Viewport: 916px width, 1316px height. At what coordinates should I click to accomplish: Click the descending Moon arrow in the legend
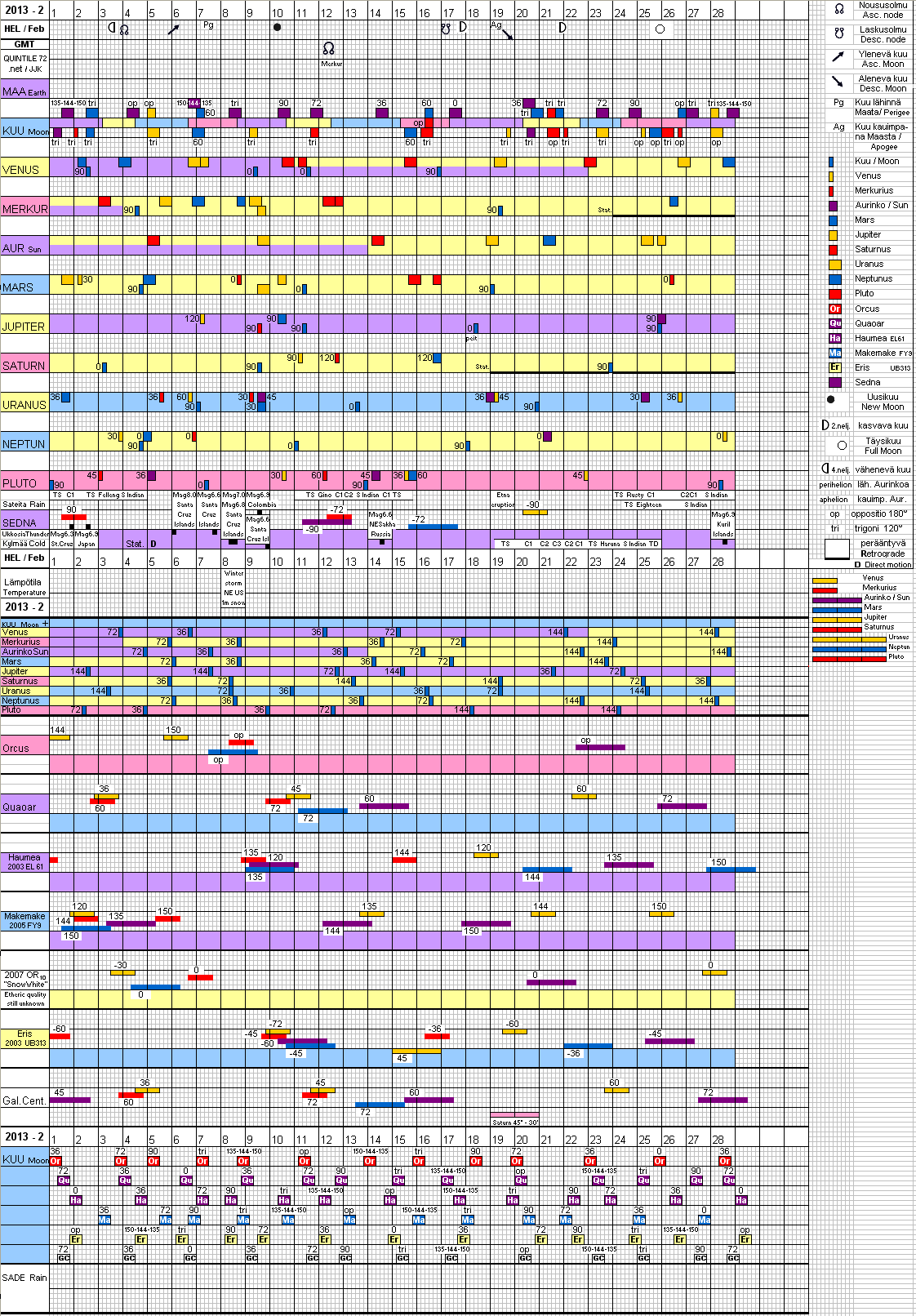click(838, 82)
